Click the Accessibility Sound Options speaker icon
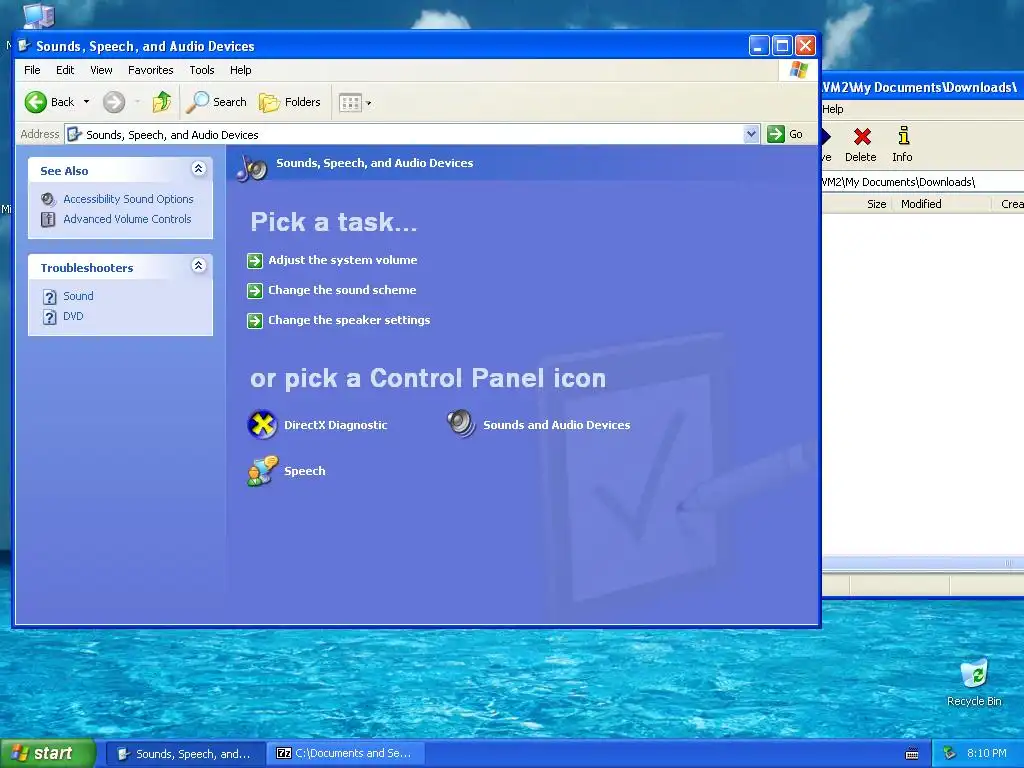The height and width of the screenshot is (768, 1024). pos(48,199)
